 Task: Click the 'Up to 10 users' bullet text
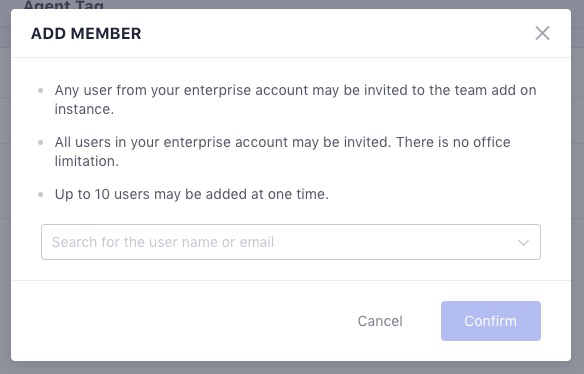click(x=191, y=194)
